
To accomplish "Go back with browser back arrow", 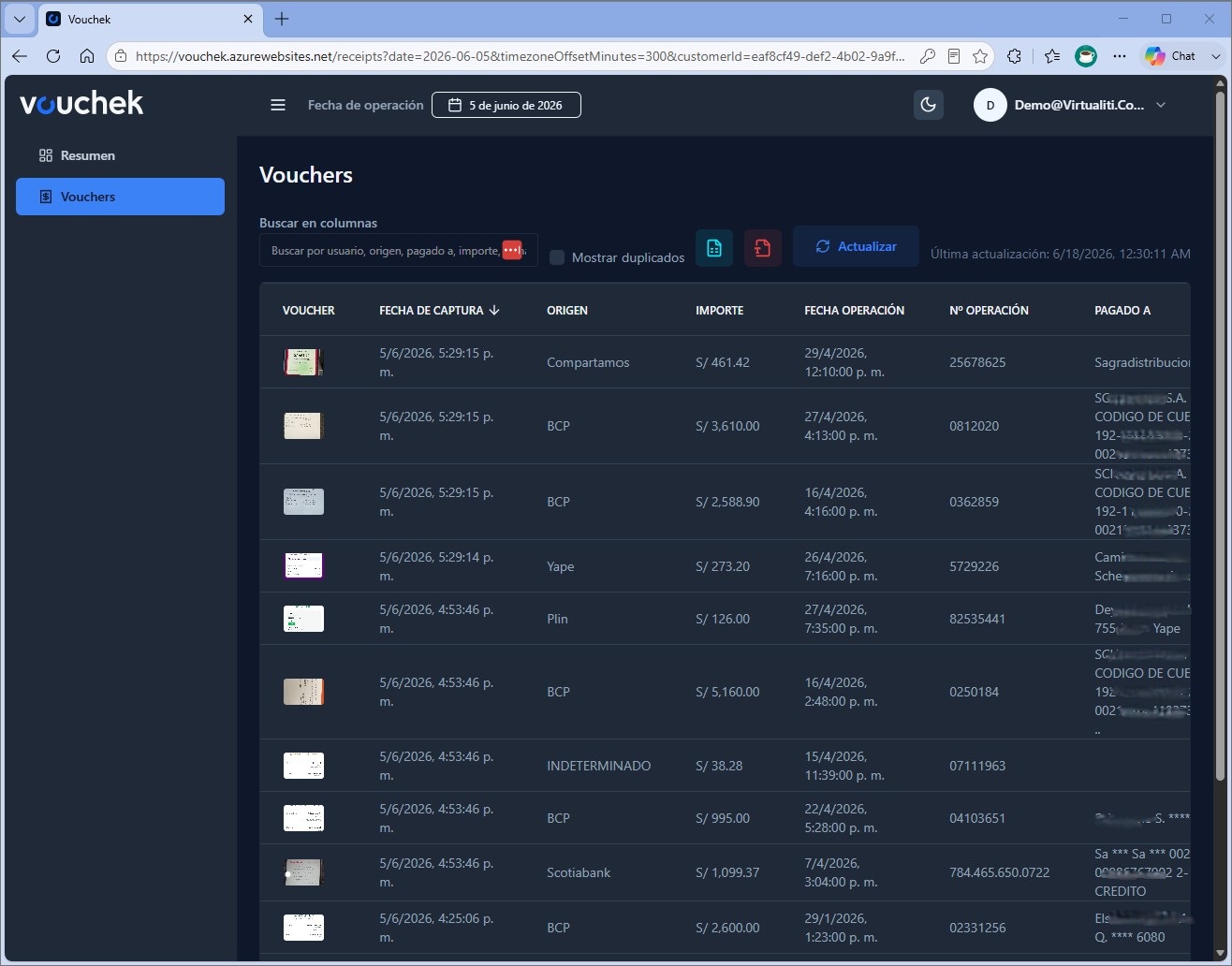I will (20, 56).
